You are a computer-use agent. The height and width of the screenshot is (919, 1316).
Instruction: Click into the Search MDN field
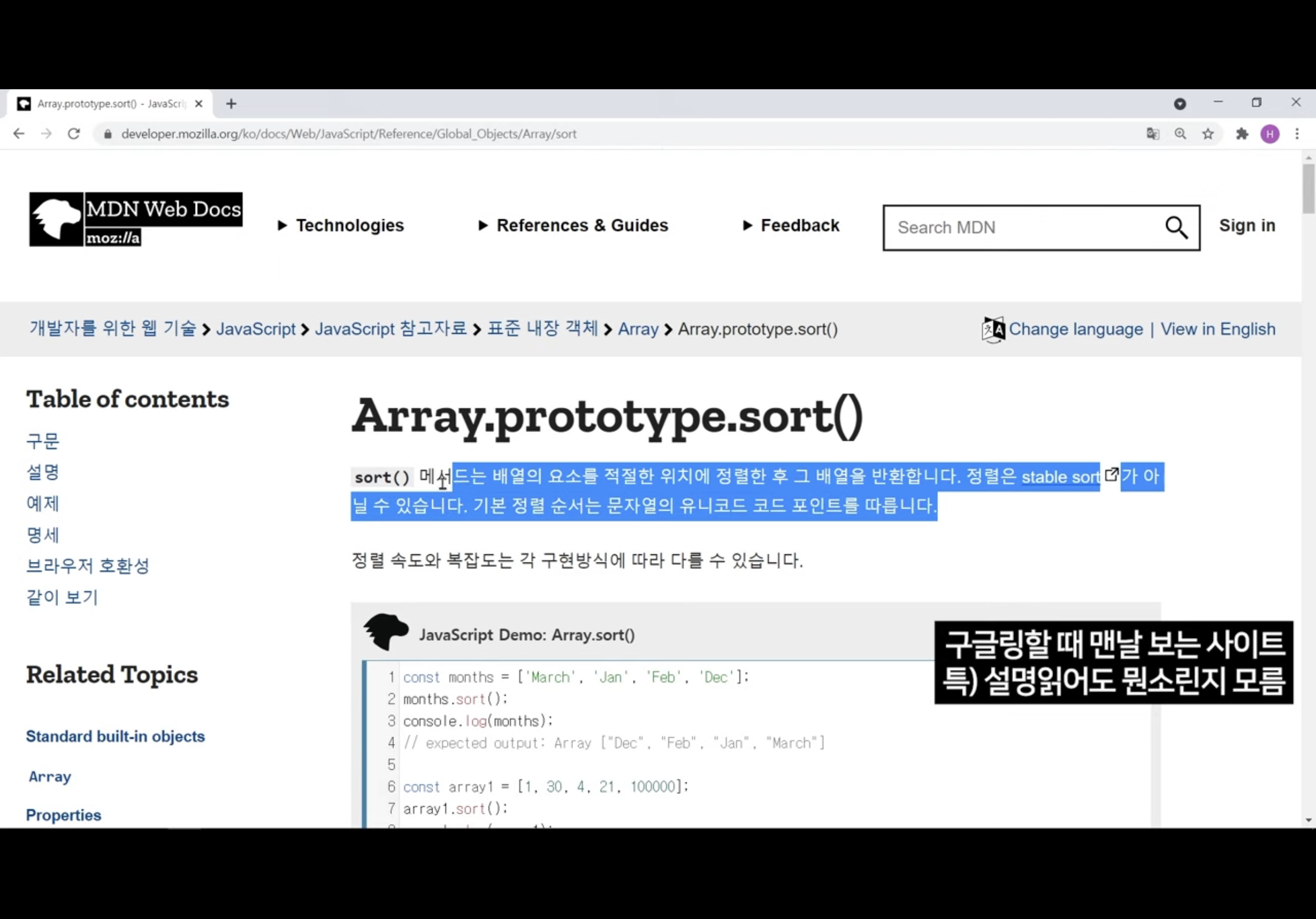(x=1020, y=228)
